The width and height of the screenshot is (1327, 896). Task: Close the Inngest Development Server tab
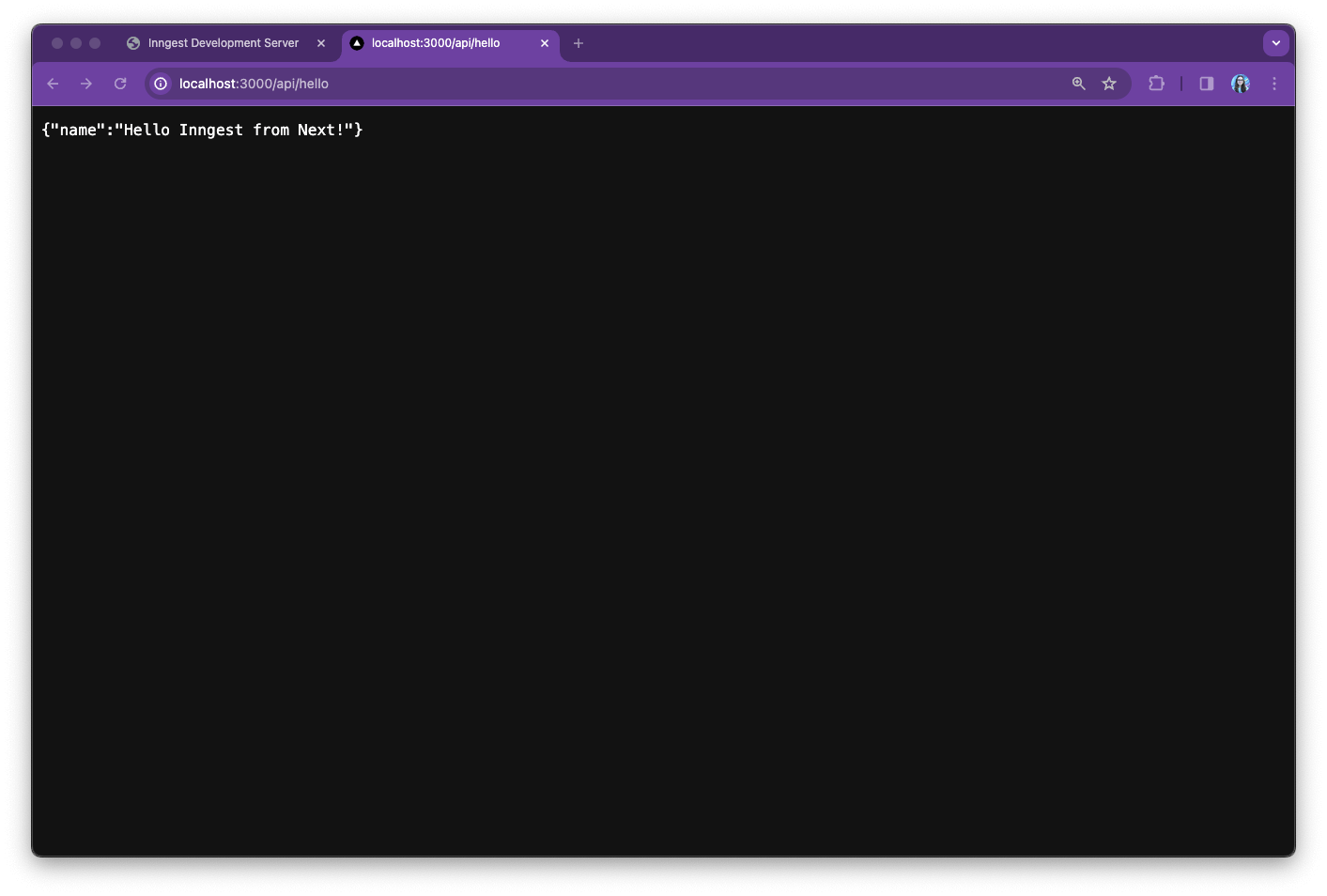[x=321, y=43]
